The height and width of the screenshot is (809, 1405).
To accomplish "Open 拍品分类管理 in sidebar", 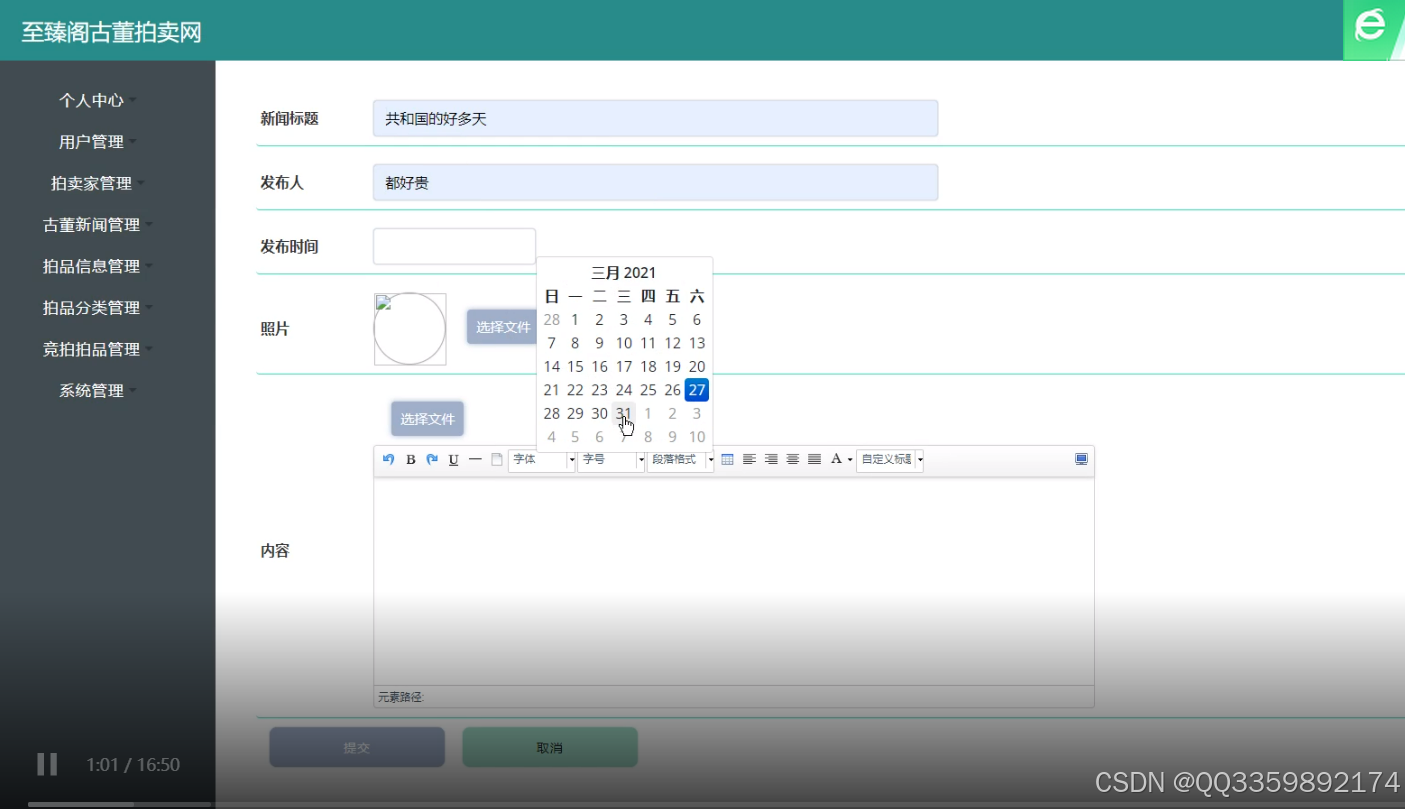I will click(x=97, y=308).
